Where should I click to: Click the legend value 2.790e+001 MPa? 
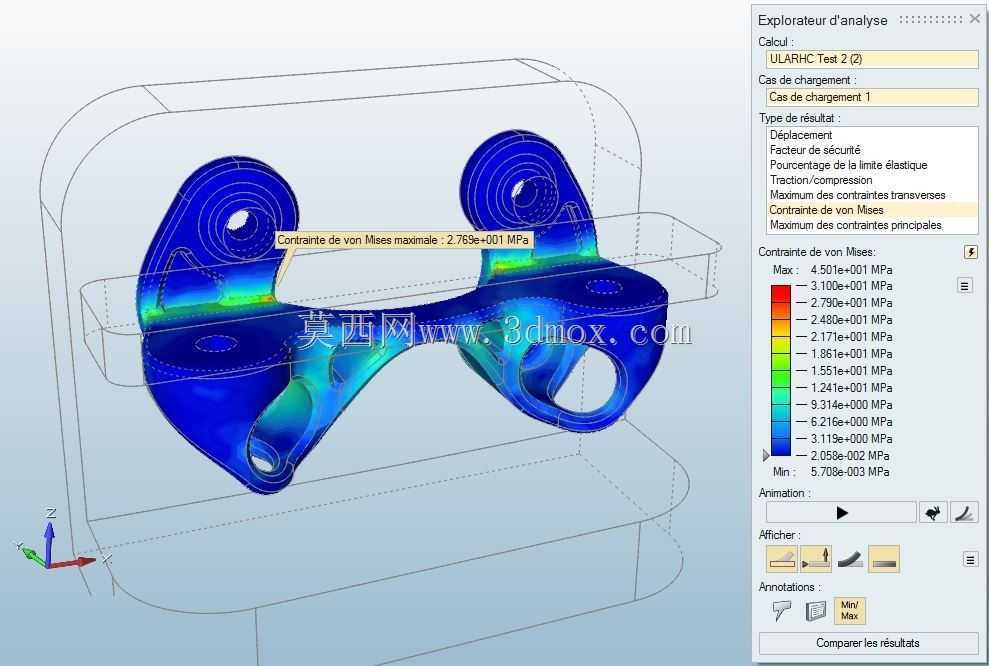tap(851, 303)
